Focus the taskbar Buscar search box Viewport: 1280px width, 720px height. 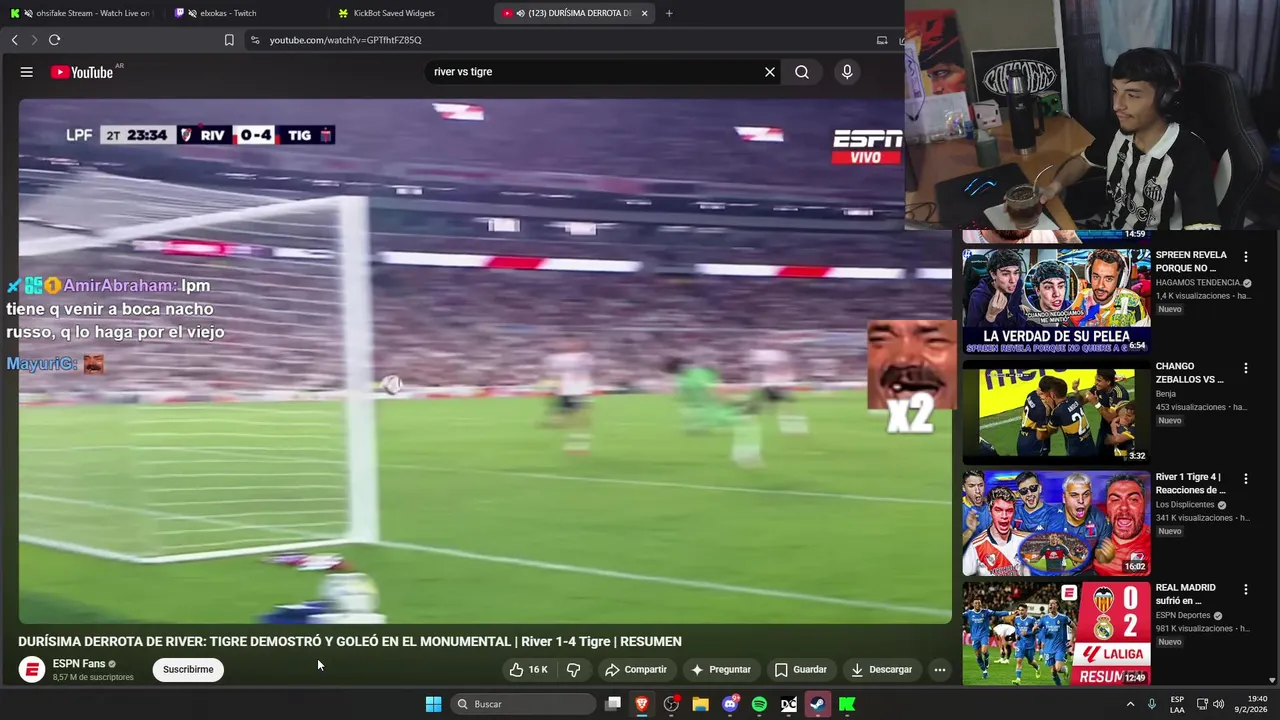pos(523,704)
